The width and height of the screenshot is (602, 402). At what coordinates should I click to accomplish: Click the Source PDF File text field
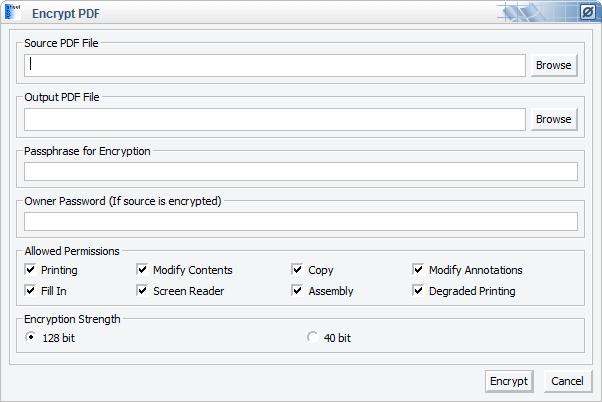point(275,65)
